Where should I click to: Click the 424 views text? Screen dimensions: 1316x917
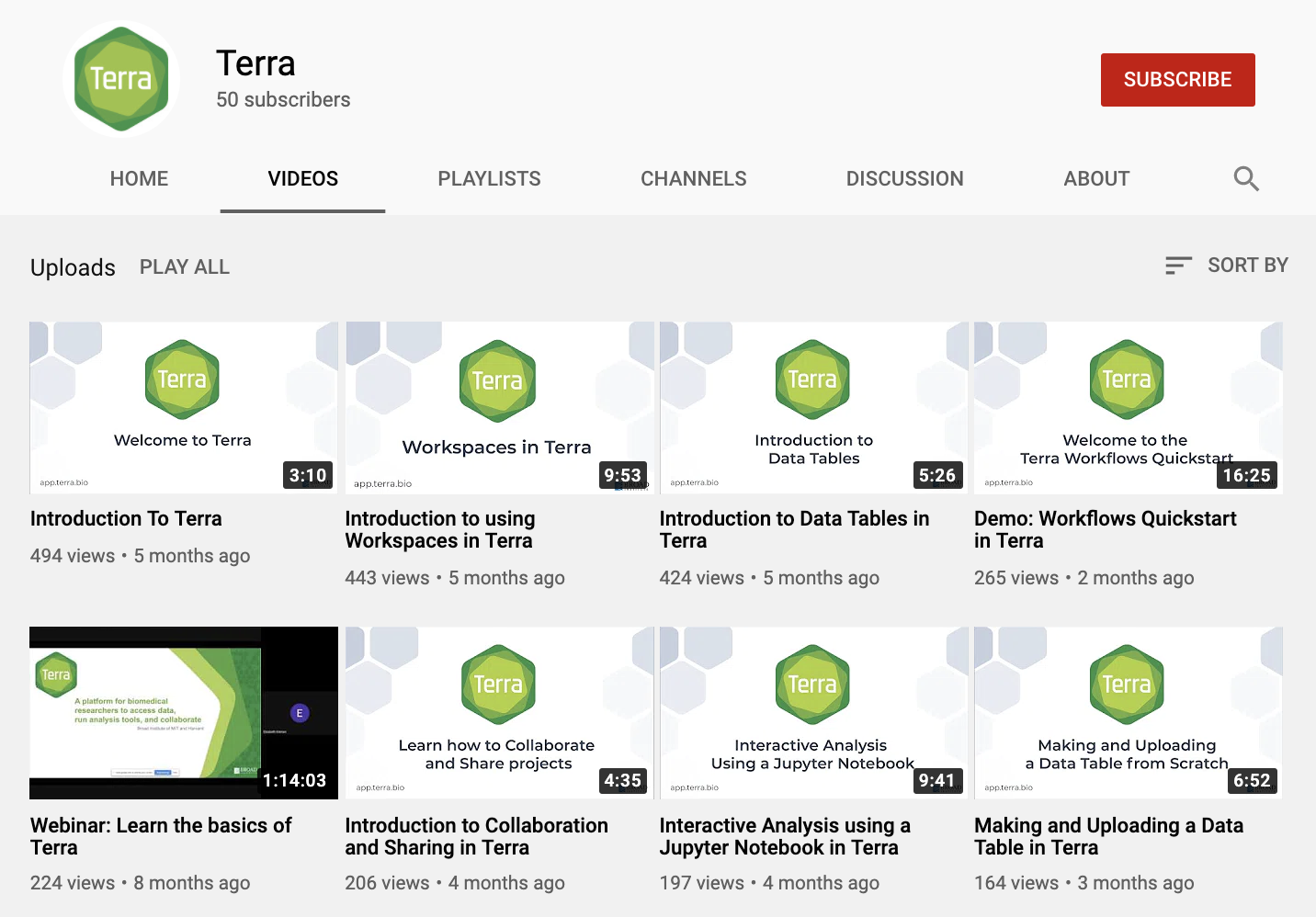pyautogui.click(x=701, y=578)
